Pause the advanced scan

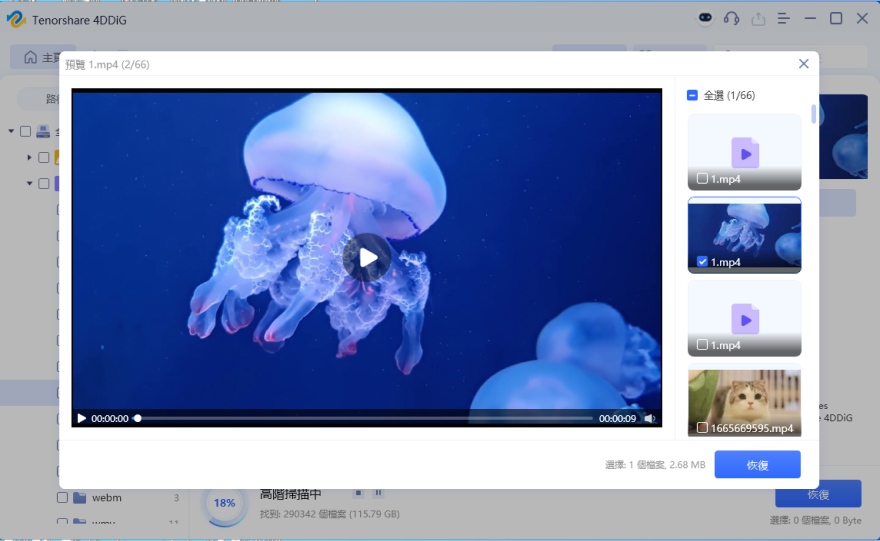[x=378, y=492]
